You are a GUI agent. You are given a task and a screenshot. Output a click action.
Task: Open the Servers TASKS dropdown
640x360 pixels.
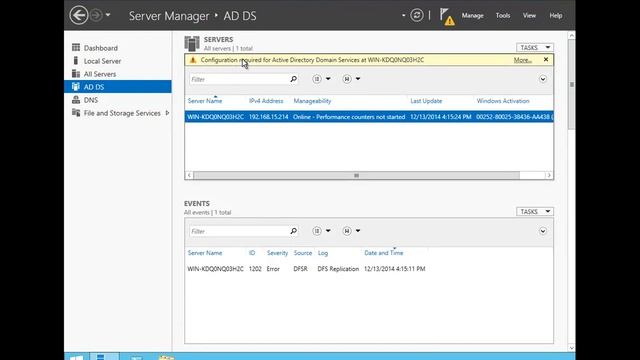[x=535, y=48]
